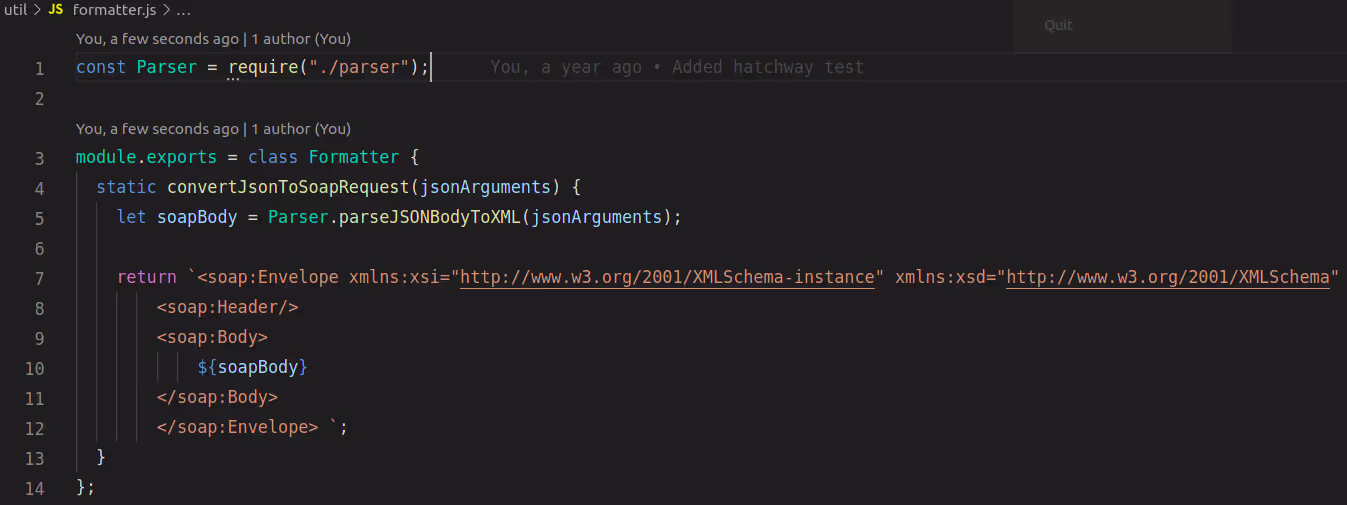This screenshot has height=505, width=1347.
Task: Click line number 14 in the gutter
Action: (35, 488)
